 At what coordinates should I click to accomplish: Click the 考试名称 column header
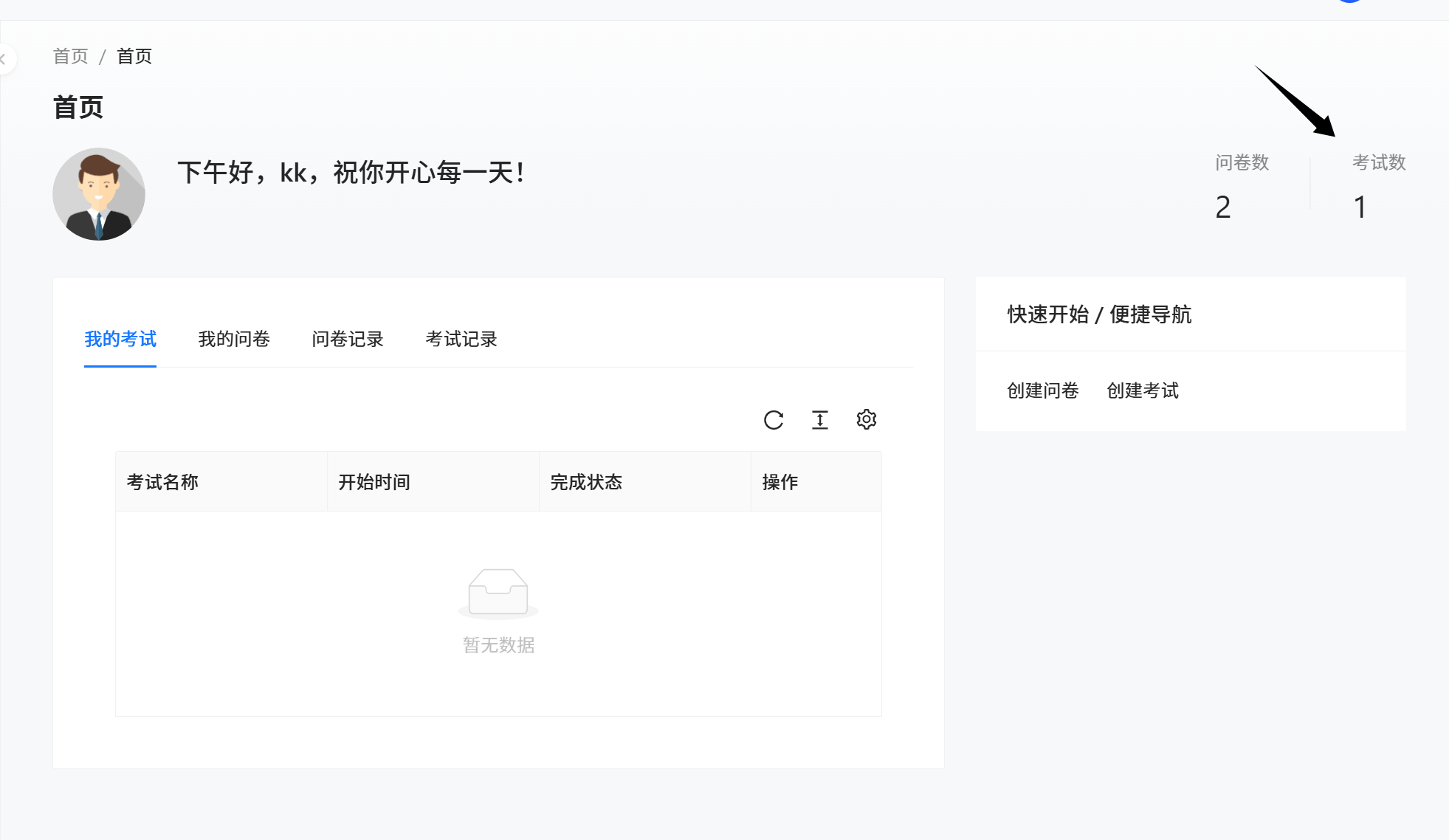coord(162,482)
